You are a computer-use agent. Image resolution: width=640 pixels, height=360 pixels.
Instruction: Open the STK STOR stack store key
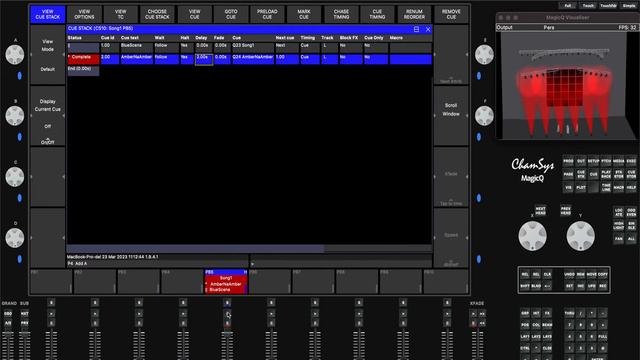coord(619,174)
